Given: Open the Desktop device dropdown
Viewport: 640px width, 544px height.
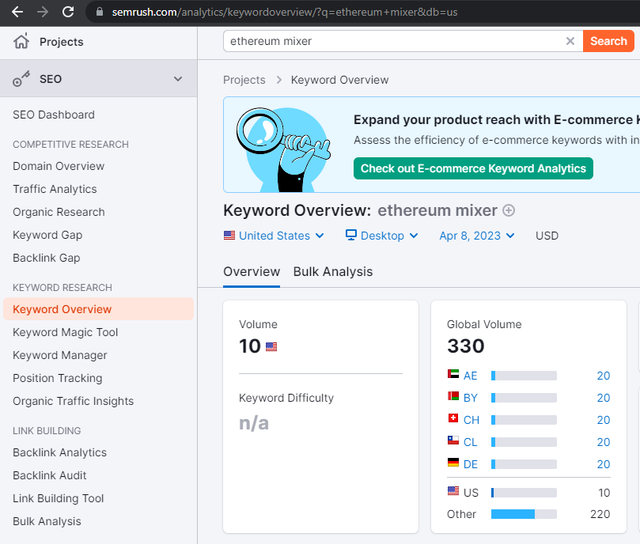Looking at the screenshot, I should tap(382, 235).
